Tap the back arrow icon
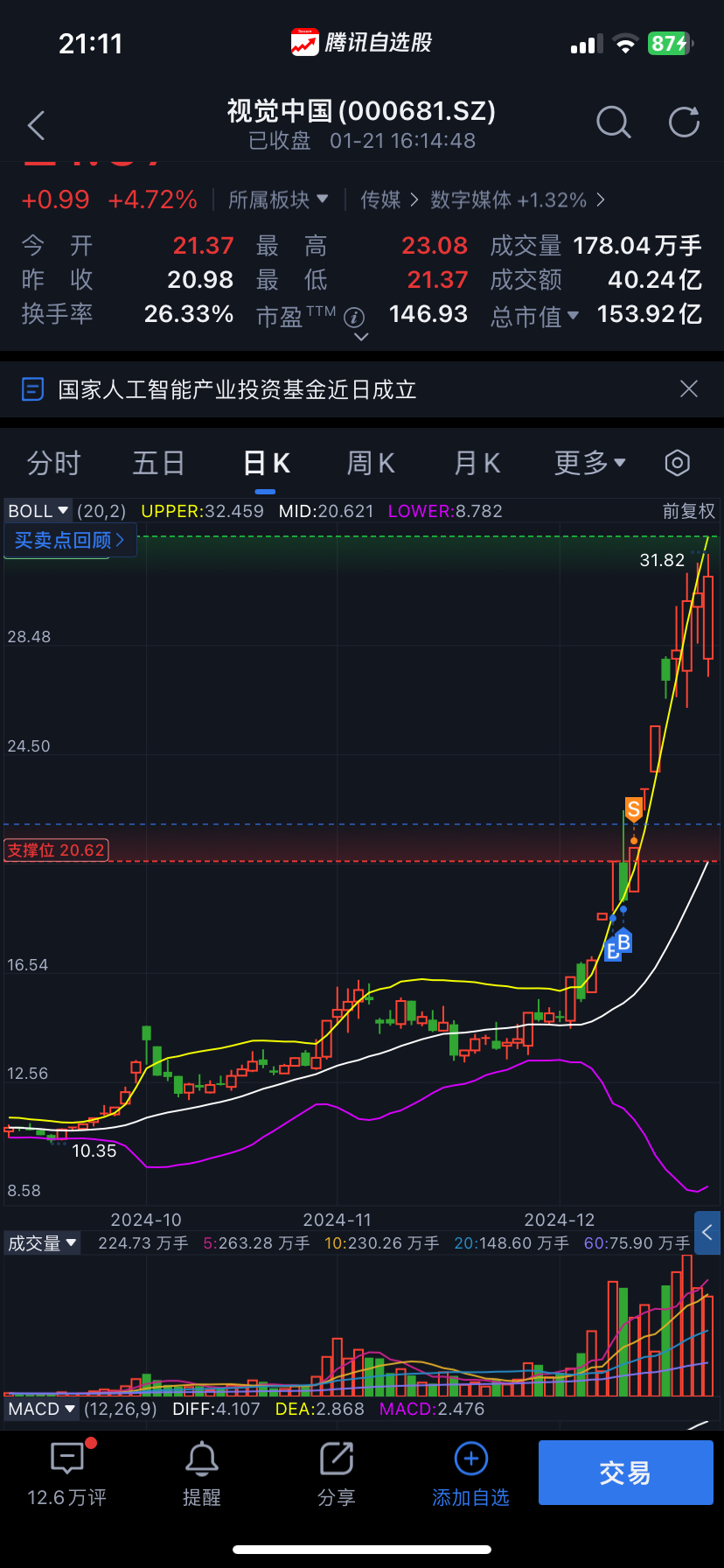Image resolution: width=724 pixels, height=1568 pixels. 36,125
